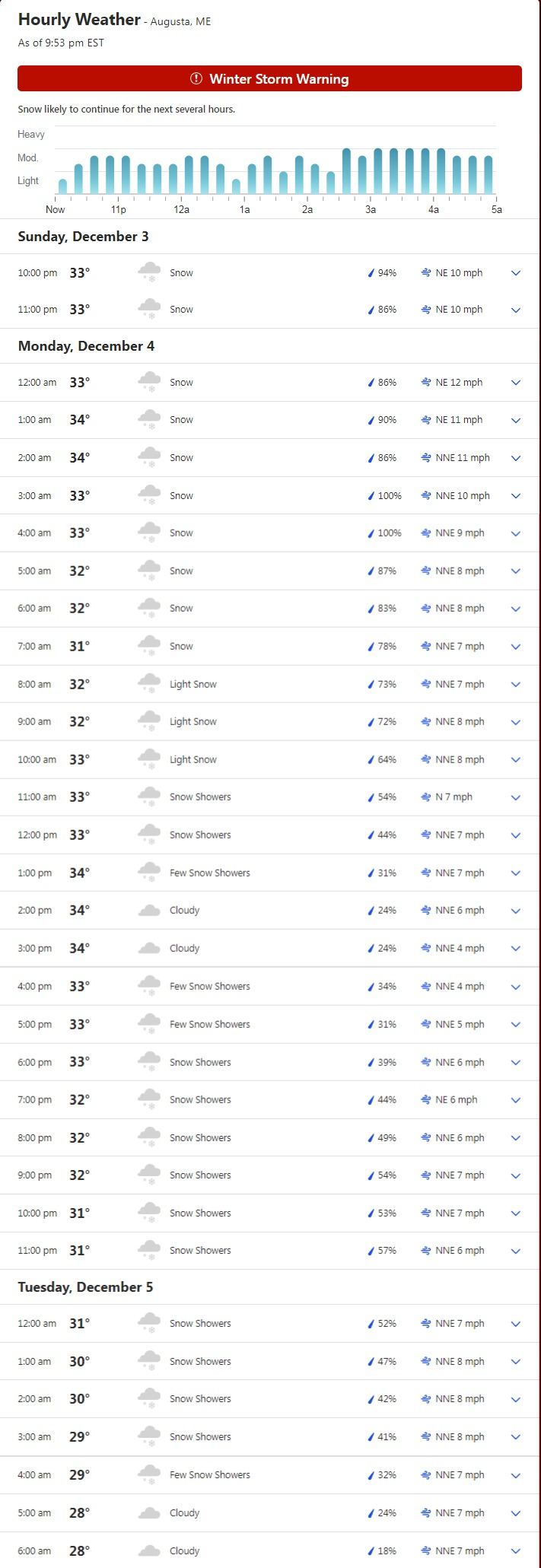
Task: Click the 3a bar in precipitation chart
Action: click(378, 171)
